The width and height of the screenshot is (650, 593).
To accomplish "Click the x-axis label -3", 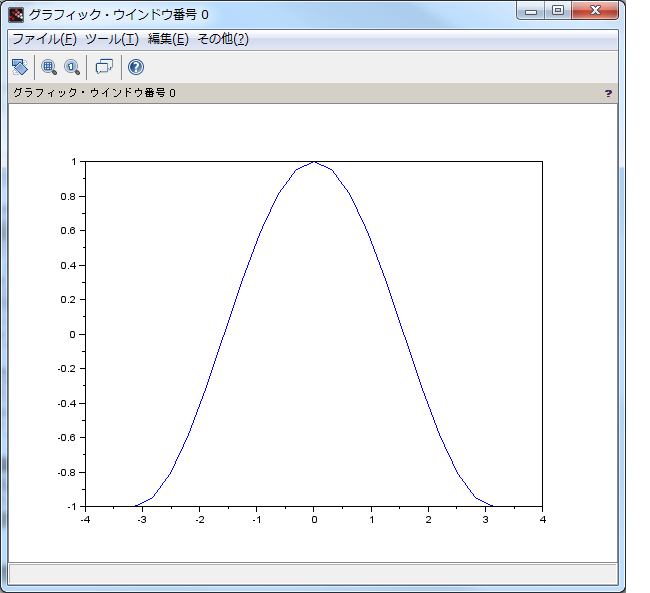I will (x=142, y=520).
